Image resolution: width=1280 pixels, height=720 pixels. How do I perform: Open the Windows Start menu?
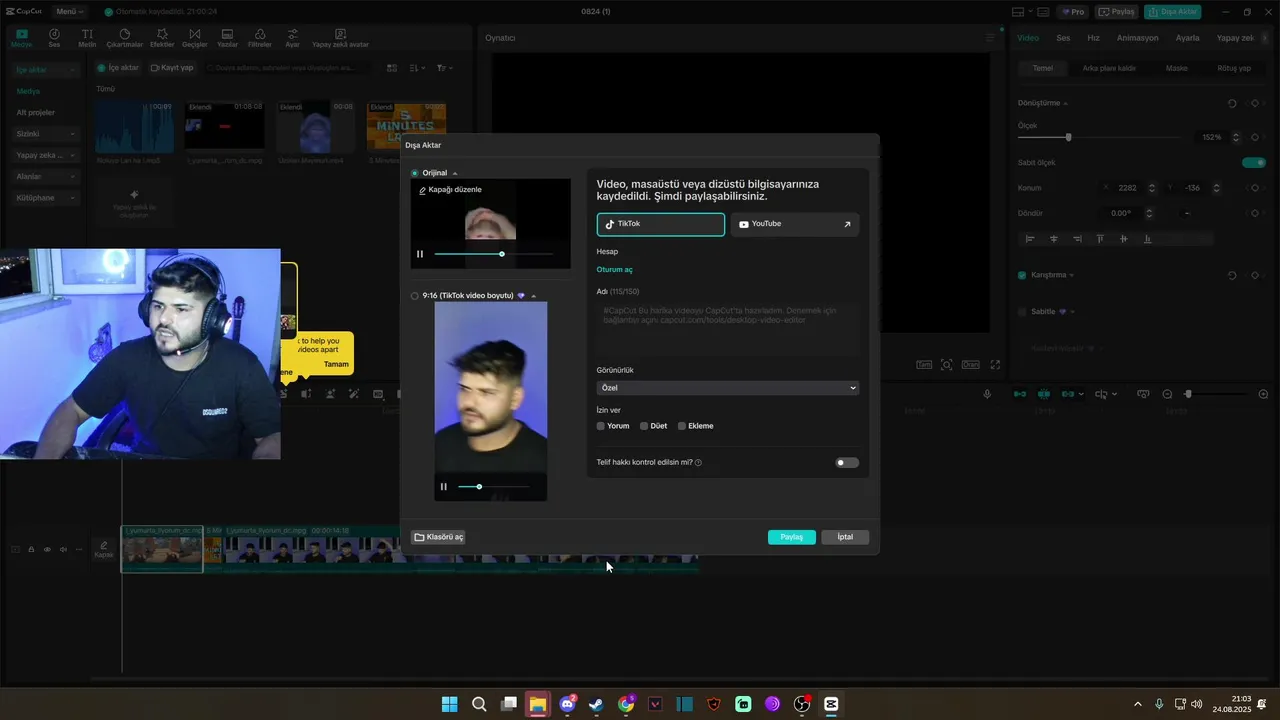tap(450, 704)
